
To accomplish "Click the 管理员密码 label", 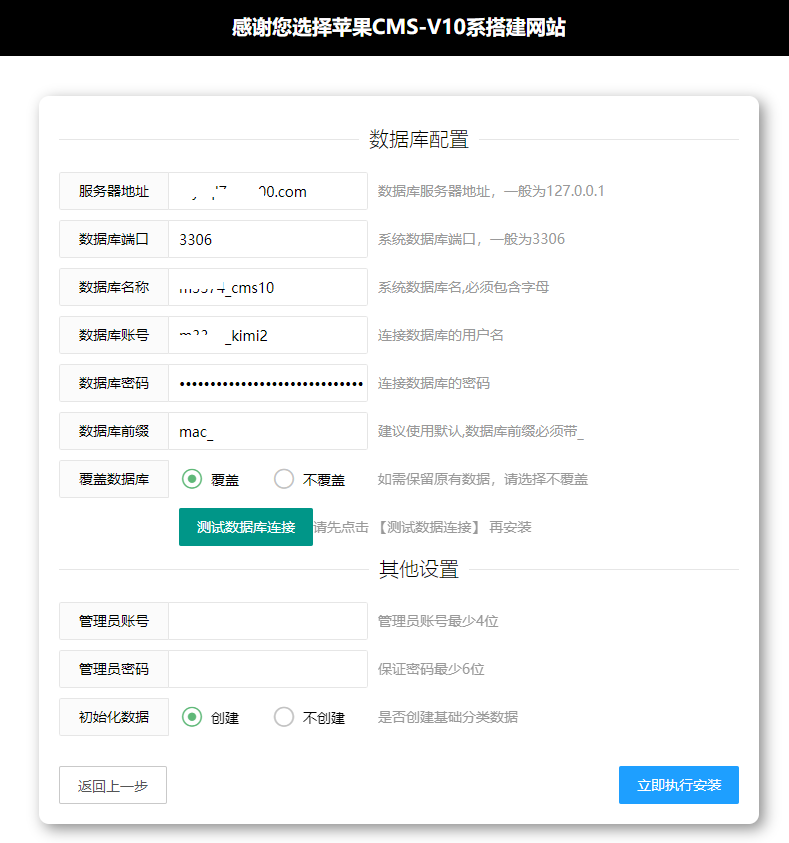I will tap(113, 669).
